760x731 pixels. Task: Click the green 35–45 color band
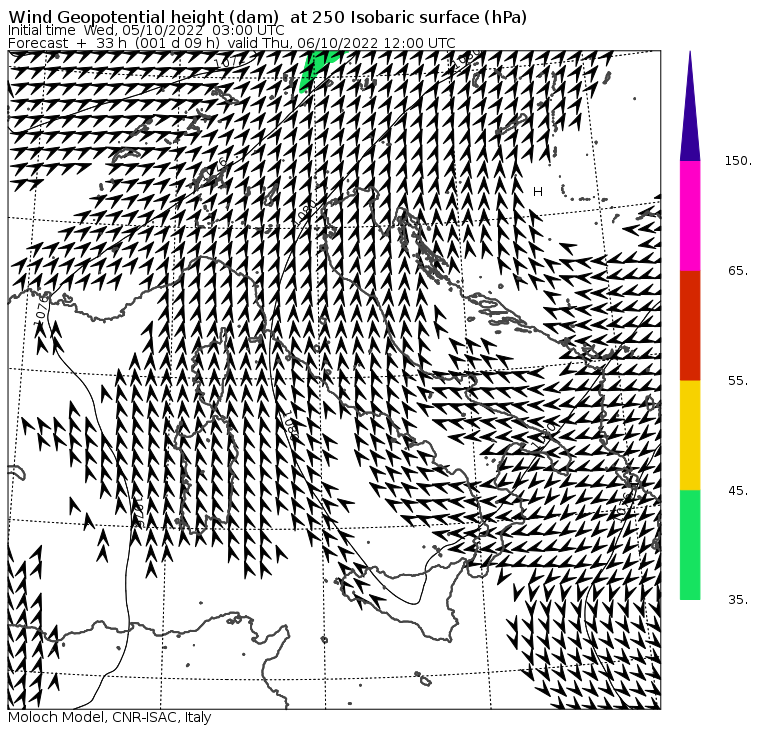690,545
